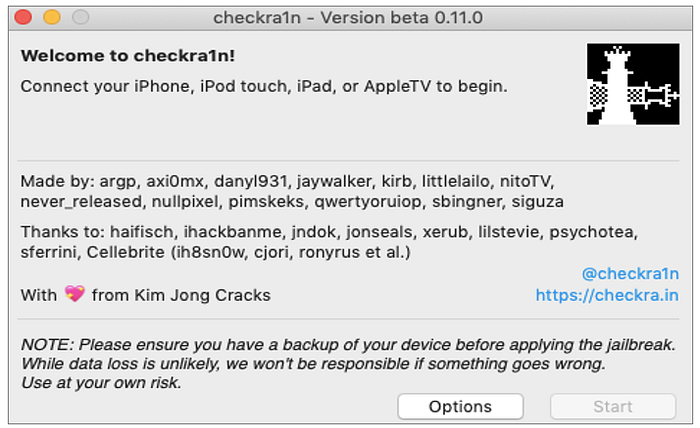Click the disabled Start button

point(613,407)
